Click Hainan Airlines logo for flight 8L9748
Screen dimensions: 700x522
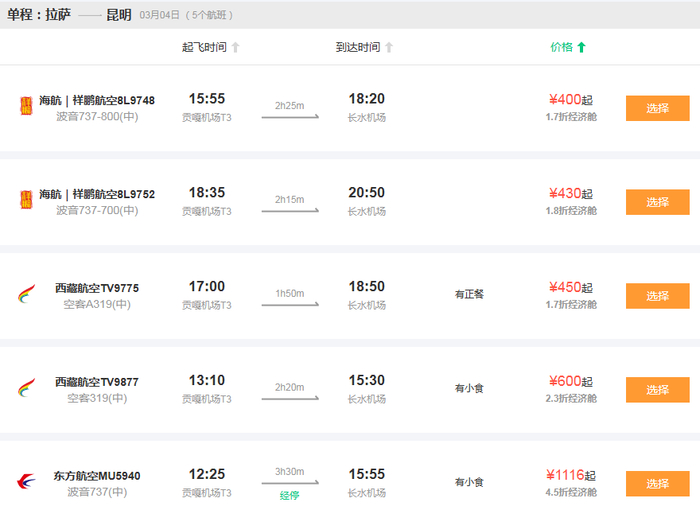pos(26,107)
